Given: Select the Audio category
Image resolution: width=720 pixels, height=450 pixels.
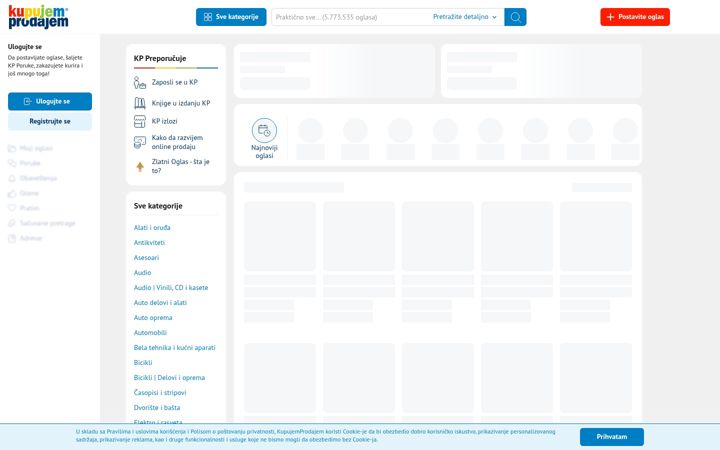Looking at the screenshot, I should [142, 273].
